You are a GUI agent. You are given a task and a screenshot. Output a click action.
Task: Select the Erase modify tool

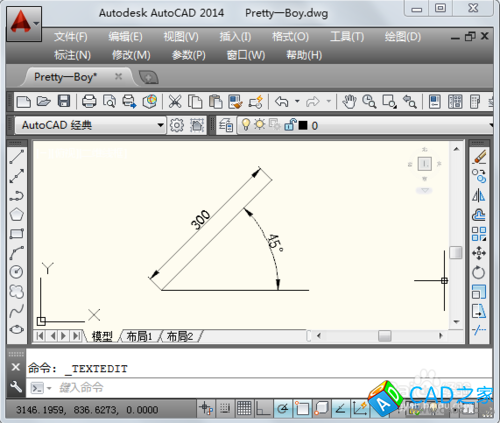(x=479, y=157)
